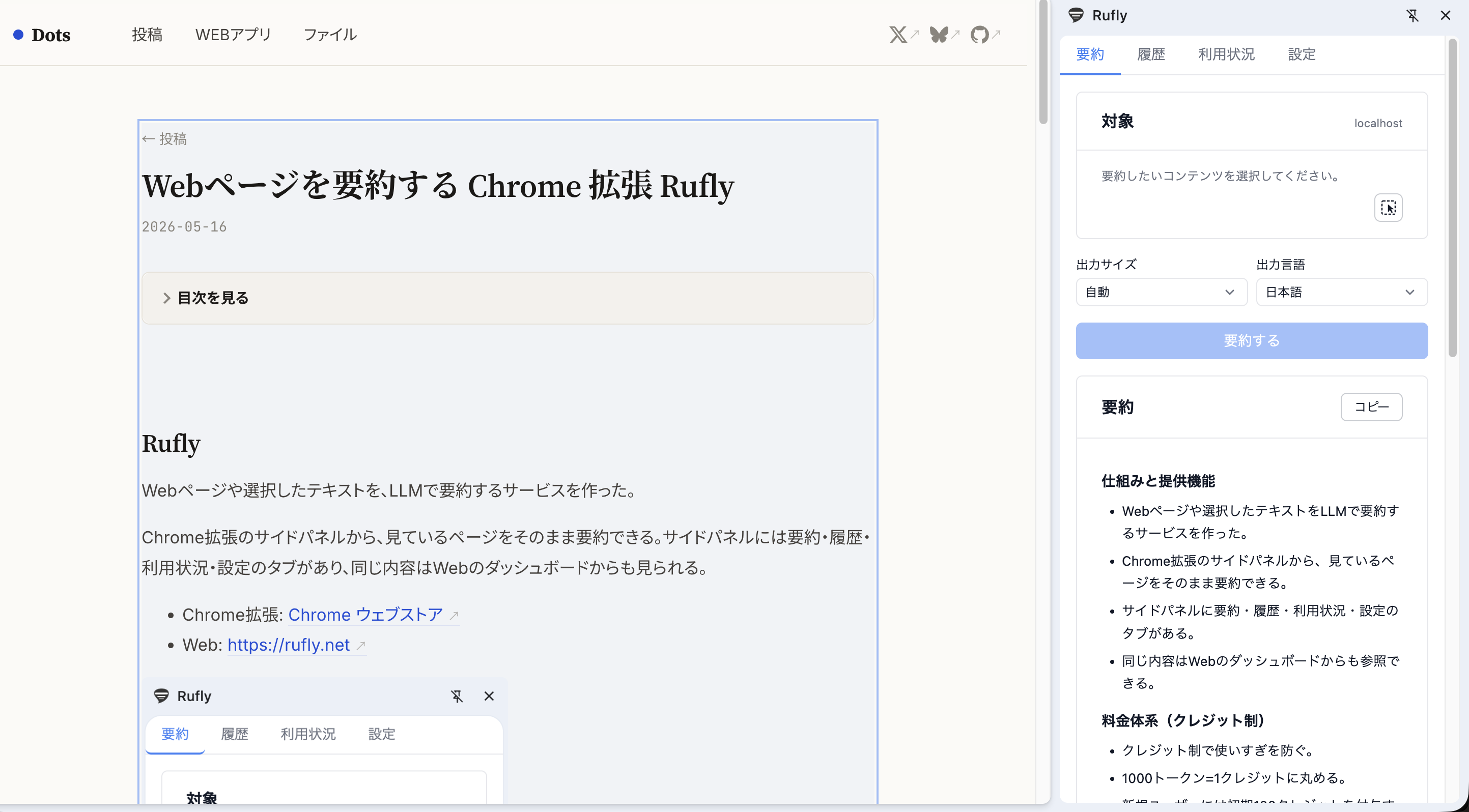Go back via ← 投稿 link
1469x812 pixels.
(164, 138)
